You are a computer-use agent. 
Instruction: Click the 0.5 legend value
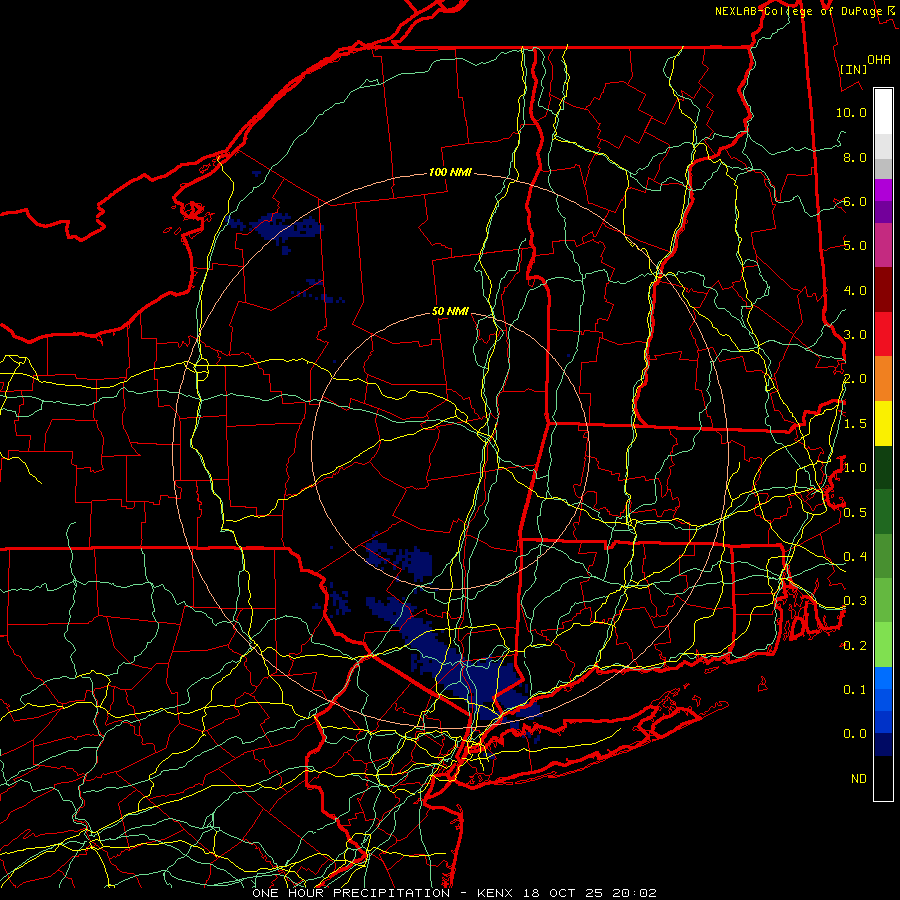pyautogui.click(x=855, y=513)
